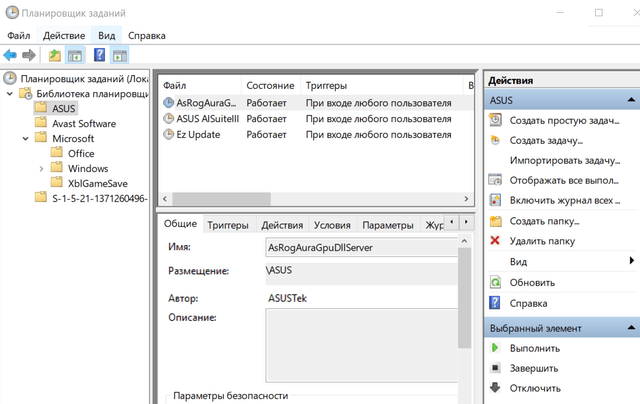Select the ASUS folder in tree

[x=63, y=108]
